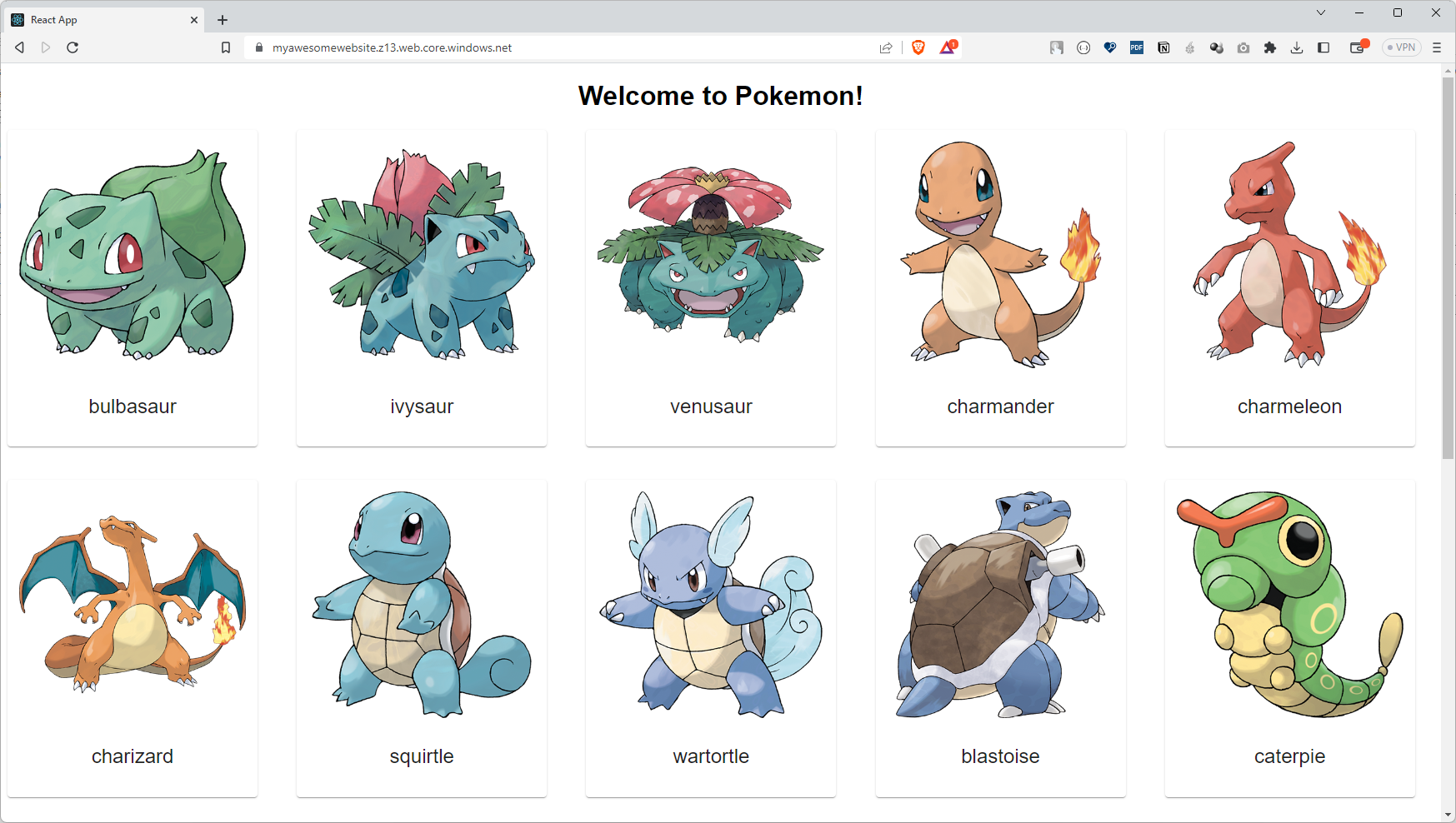The height and width of the screenshot is (823, 1456).
Task: Click the 'wartortle' name label
Action: [711, 756]
